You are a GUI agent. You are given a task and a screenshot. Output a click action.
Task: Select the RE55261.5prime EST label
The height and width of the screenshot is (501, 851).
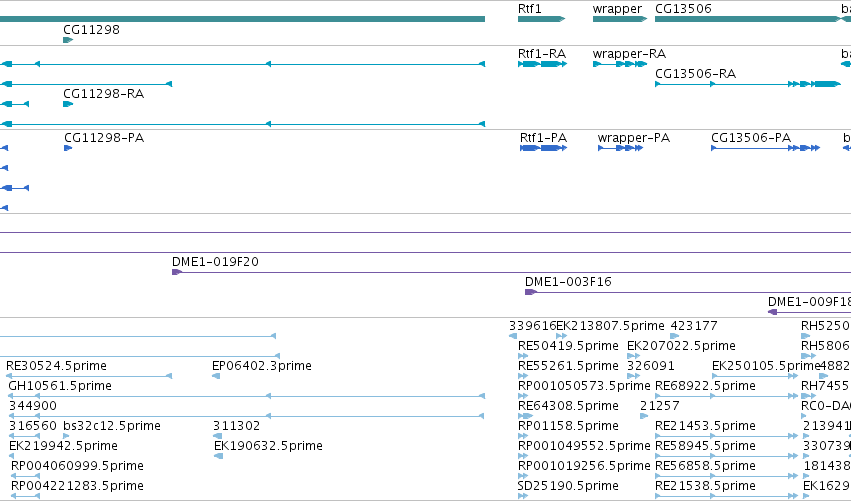tap(568, 366)
